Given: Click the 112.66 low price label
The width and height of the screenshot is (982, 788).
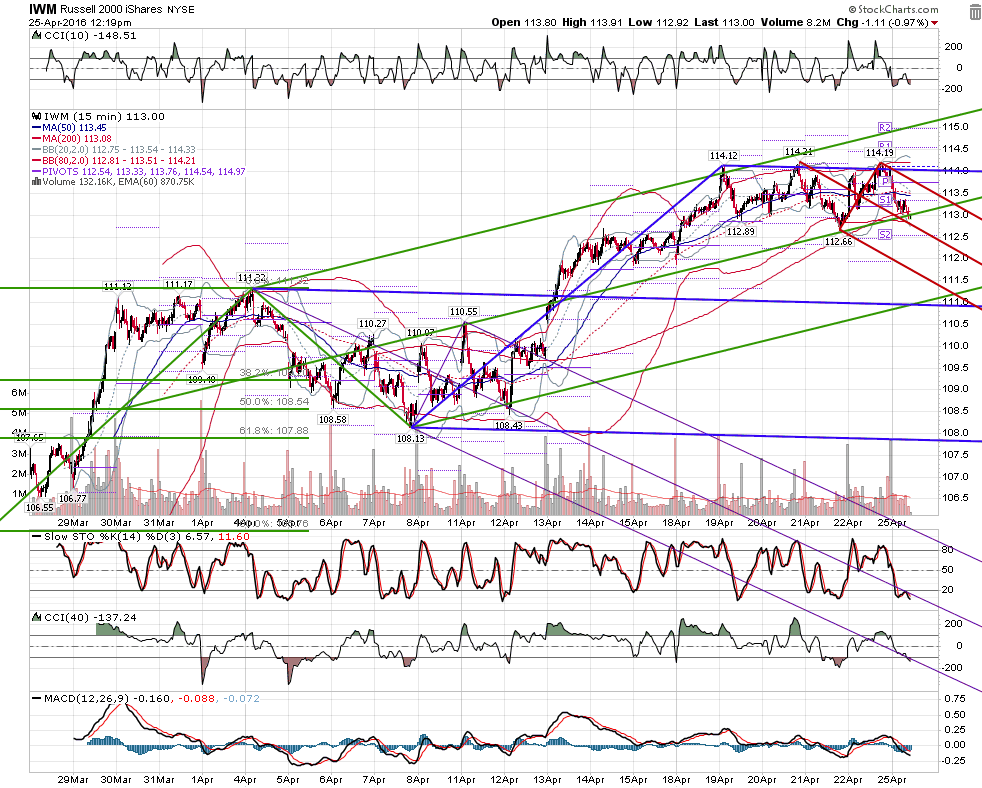Looking at the screenshot, I should (839, 242).
